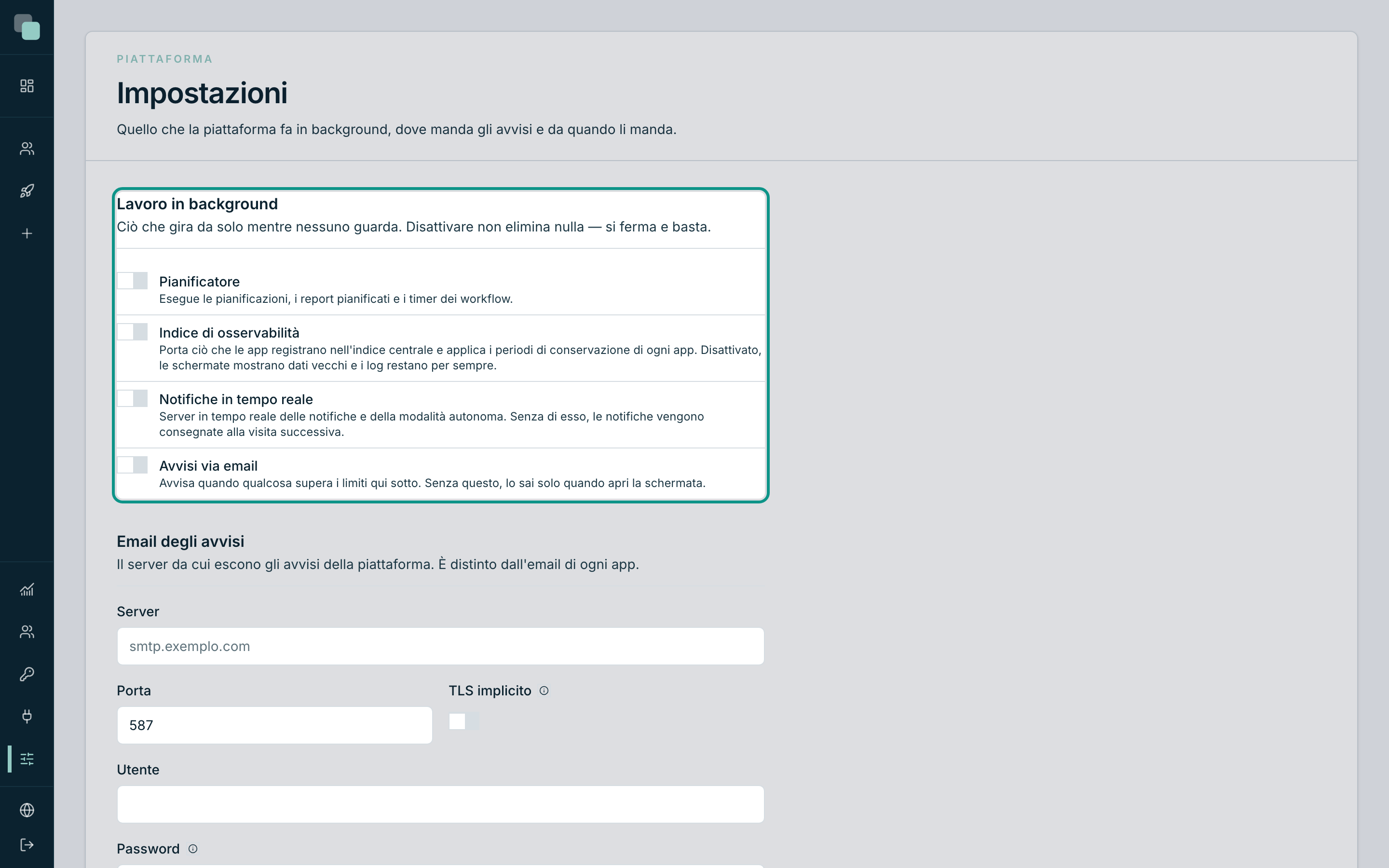Click the plus icon in sidebar

pyautogui.click(x=27, y=233)
